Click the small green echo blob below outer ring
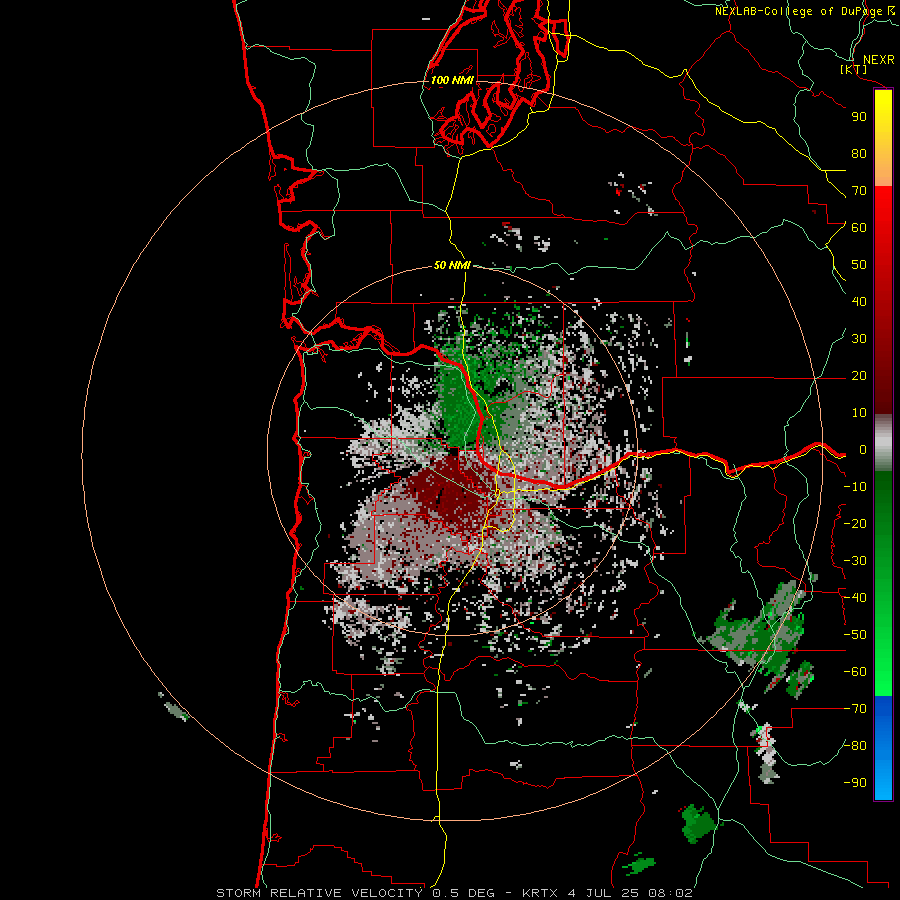The image size is (900, 900). 699,823
